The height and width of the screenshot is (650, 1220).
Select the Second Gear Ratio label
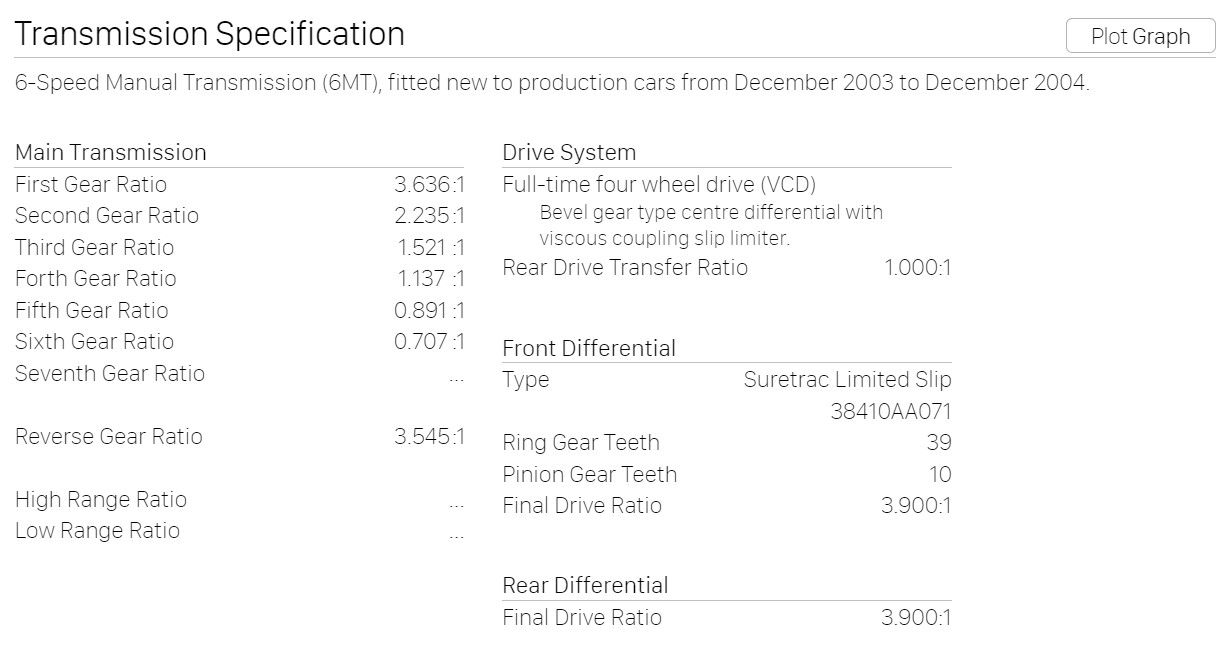(107, 216)
